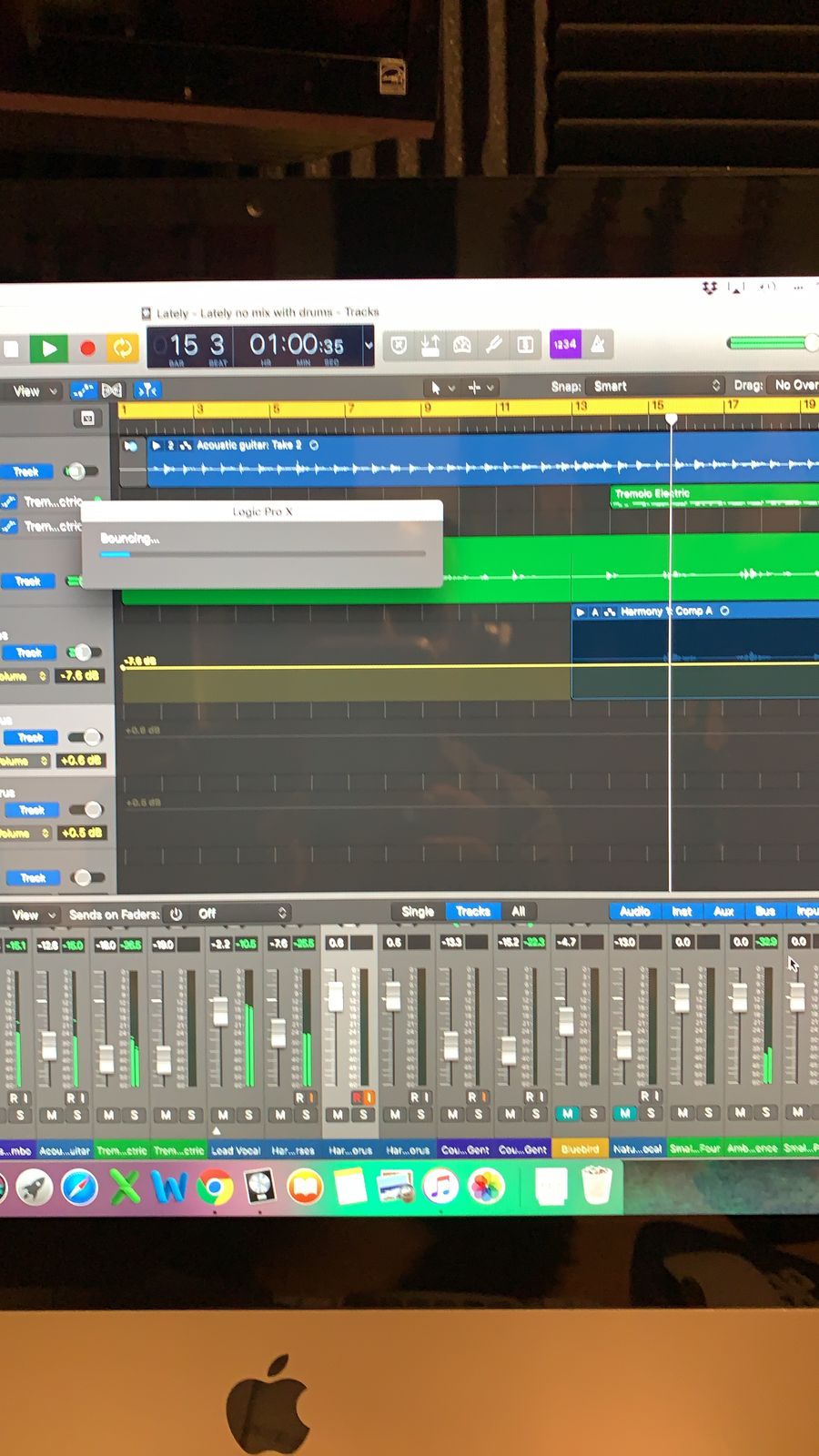Mute the Bluebird channel strip
Image resolution: width=819 pixels, height=1456 pixels.
(x=567, y=1113)
